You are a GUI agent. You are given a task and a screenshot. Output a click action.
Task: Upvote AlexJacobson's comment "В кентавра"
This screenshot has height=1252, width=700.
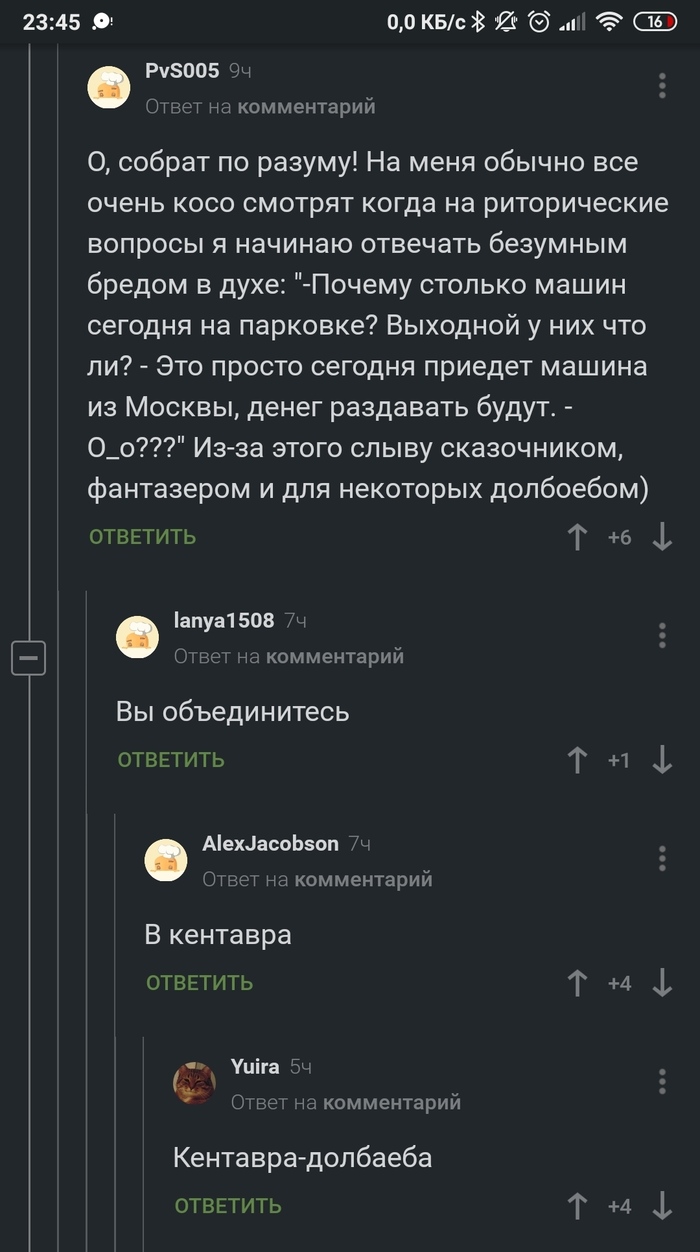pyautogui.click(x=577, y=983)
